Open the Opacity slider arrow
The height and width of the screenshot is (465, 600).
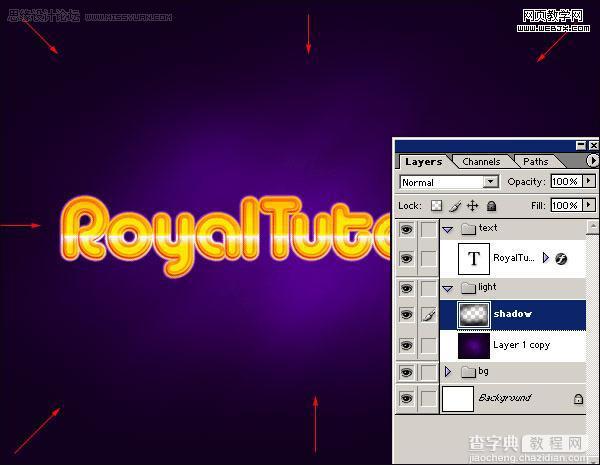pos(589,181)
